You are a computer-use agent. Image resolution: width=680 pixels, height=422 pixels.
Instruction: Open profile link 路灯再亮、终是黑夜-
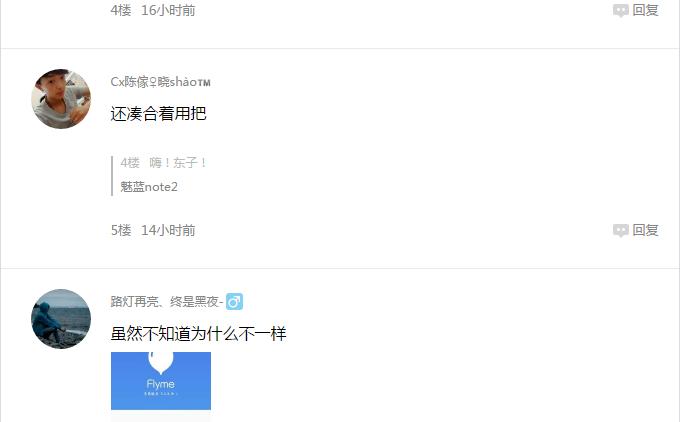coord(167,301)
